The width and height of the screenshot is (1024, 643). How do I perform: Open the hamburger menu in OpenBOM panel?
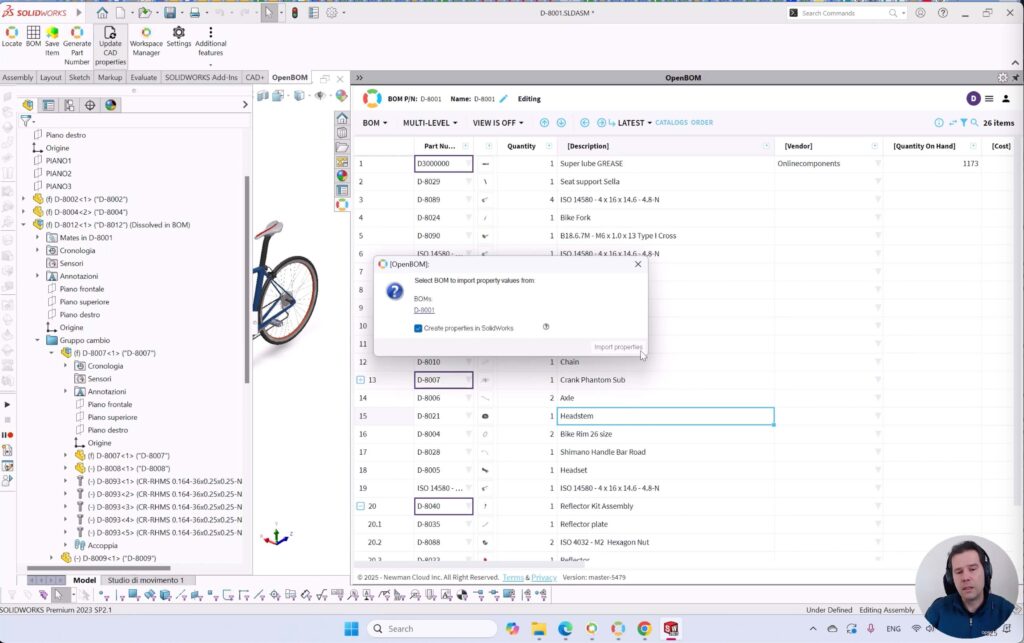click(x=989, y=99)
